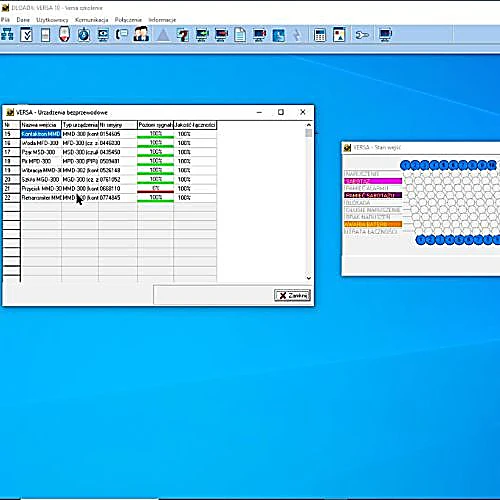Image resolution: width=500 pixels, height=500 pixels.
Task: Click the wrench configuration toolbar icon
Action: pyautogui.click(x=362, y=35)
